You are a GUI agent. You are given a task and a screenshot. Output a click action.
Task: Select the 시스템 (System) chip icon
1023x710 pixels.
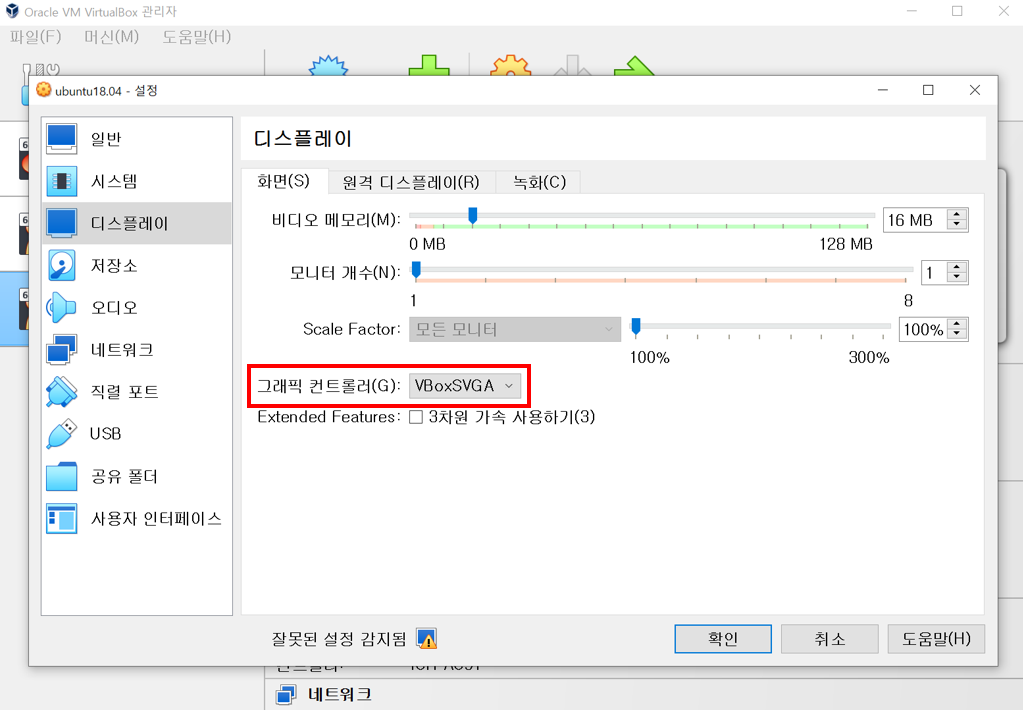tap(62, 181)
